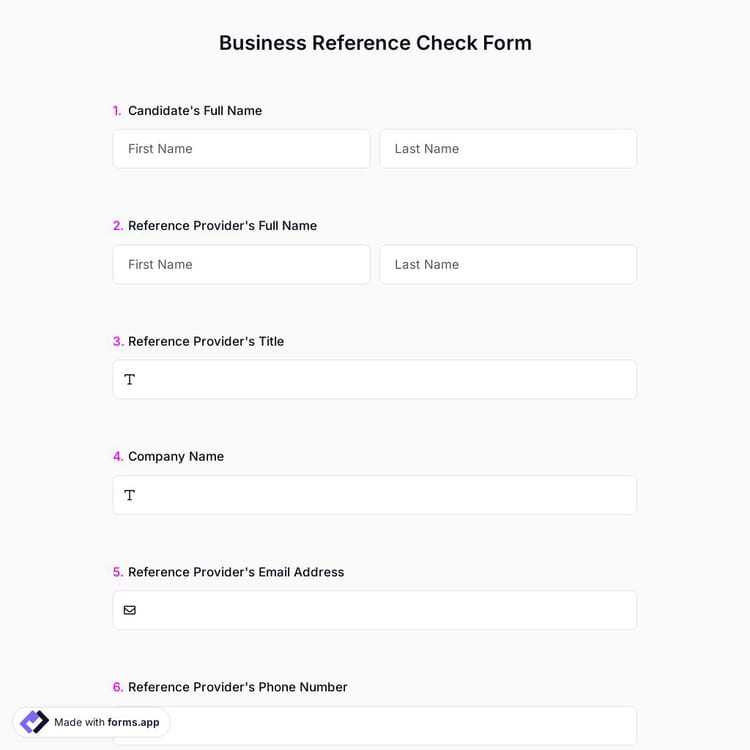Click the Reference Provider's Email Address label
The width and height of the screenshot is (750, 750).
click(236, 572)
